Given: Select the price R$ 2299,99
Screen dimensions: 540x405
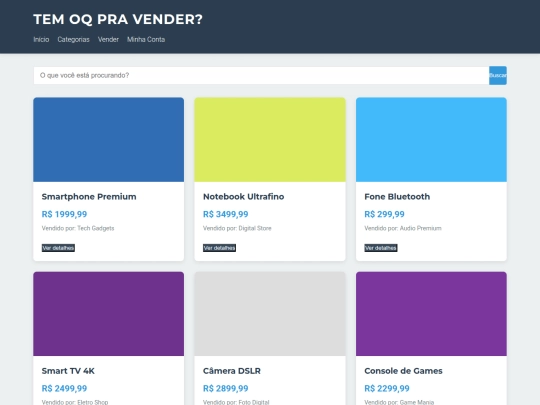Looking at the screenshot, I should [x=387, y=388].
